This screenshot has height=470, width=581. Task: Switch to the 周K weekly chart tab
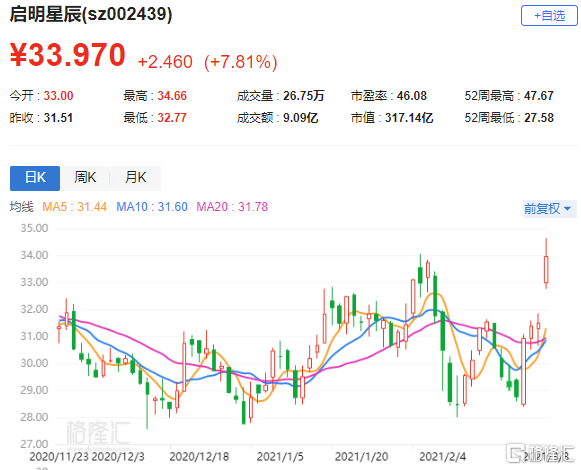pyautogui.click(x=85, y=178)
